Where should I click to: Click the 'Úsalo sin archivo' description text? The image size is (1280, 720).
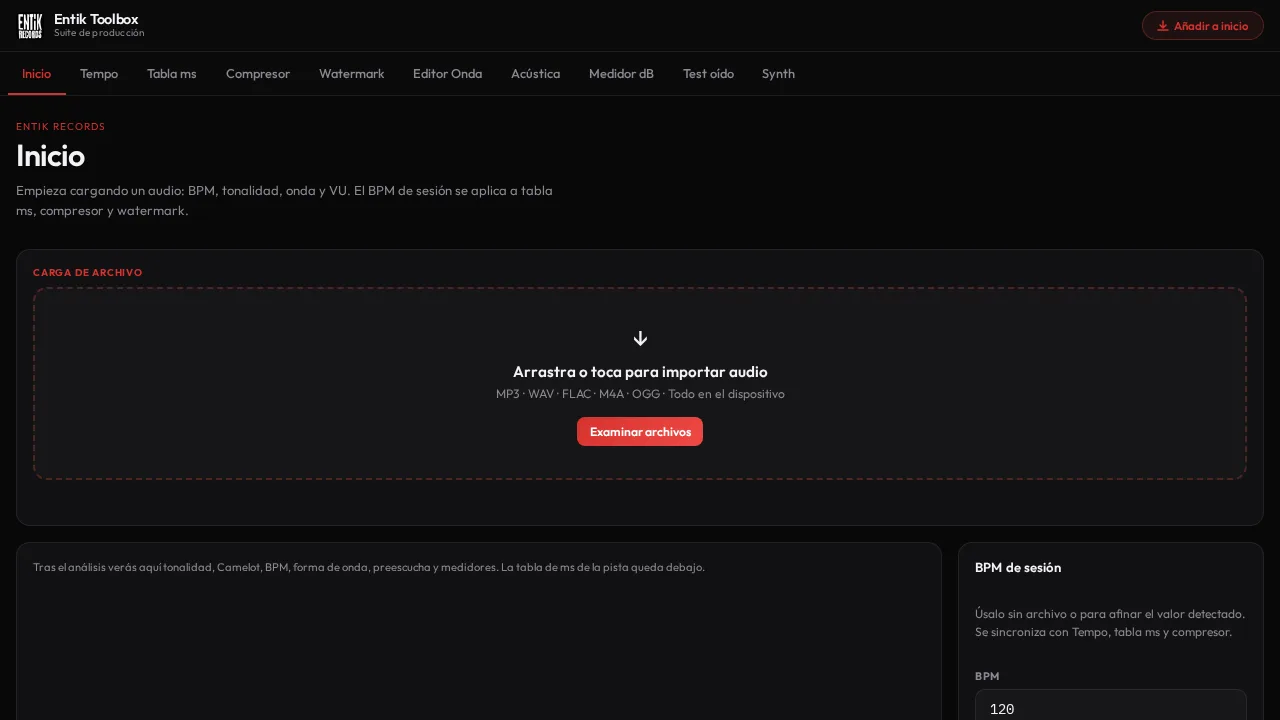tap(1110, 623)
